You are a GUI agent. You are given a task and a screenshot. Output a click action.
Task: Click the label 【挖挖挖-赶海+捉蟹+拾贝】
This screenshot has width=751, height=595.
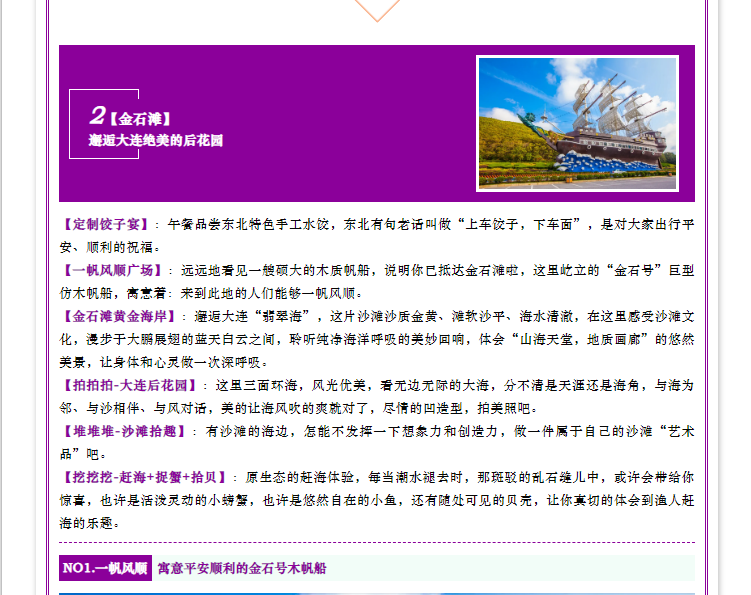145,477
